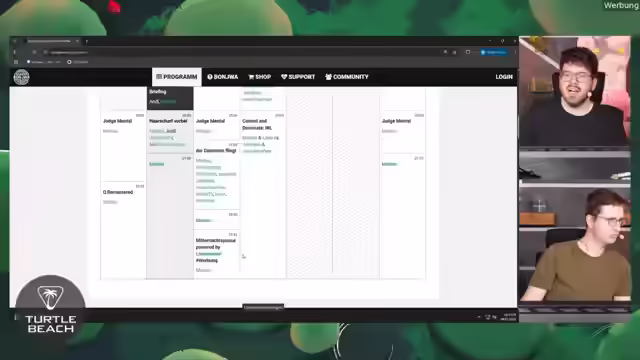The width and height of the screenshot is (640, 360).
Task: Open the LOGIN link
Action: [x=504, y=77]
